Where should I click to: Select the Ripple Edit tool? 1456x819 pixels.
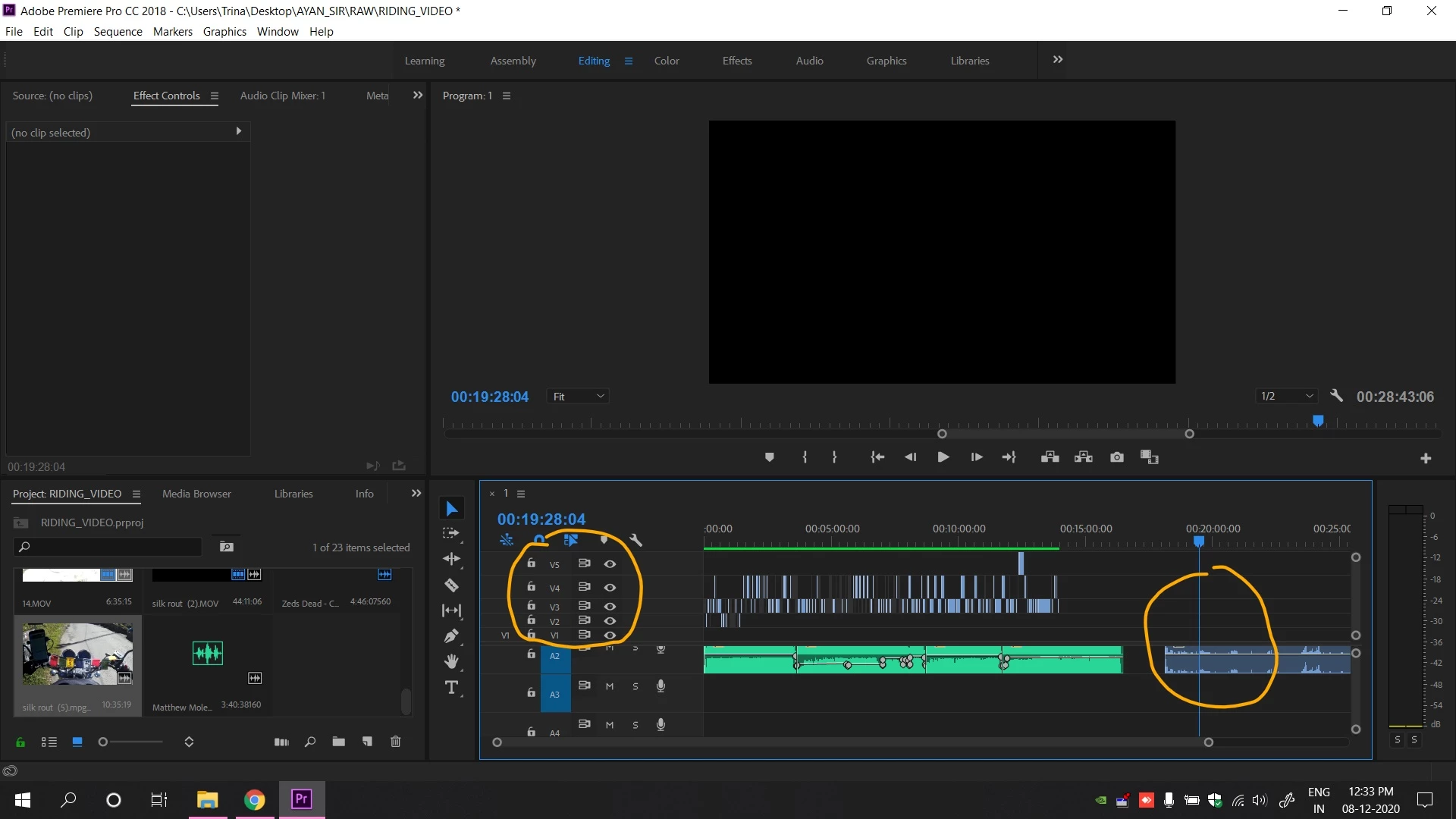[x=451, y=560]
